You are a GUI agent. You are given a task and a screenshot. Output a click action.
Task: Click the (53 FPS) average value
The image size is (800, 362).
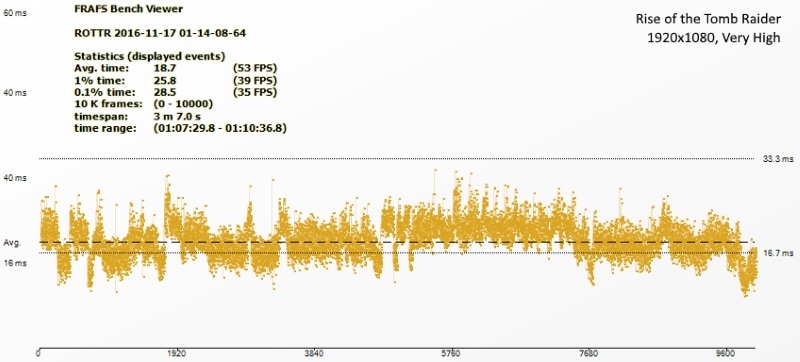255,68
